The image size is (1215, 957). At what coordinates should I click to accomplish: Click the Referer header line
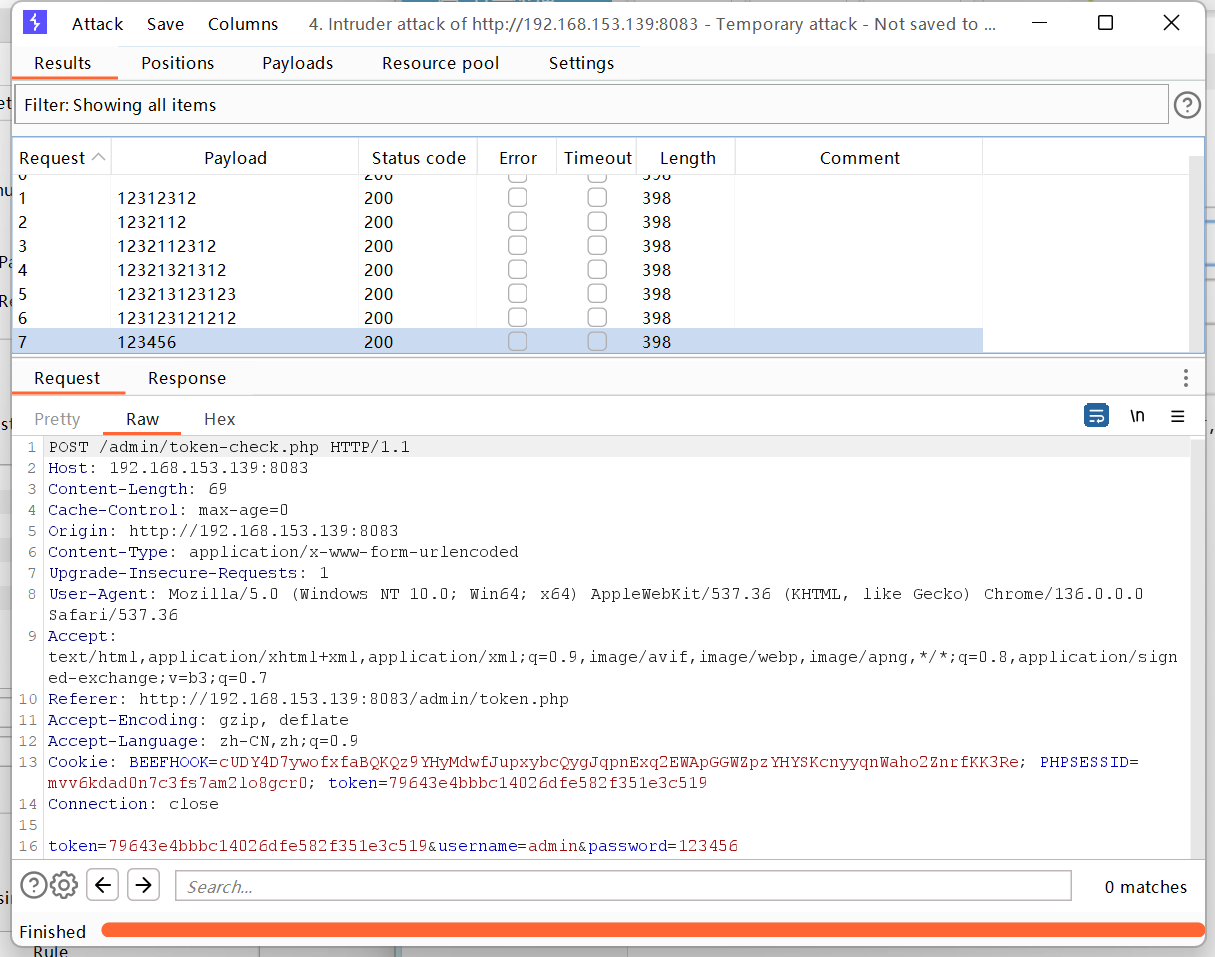pos(308,699)
